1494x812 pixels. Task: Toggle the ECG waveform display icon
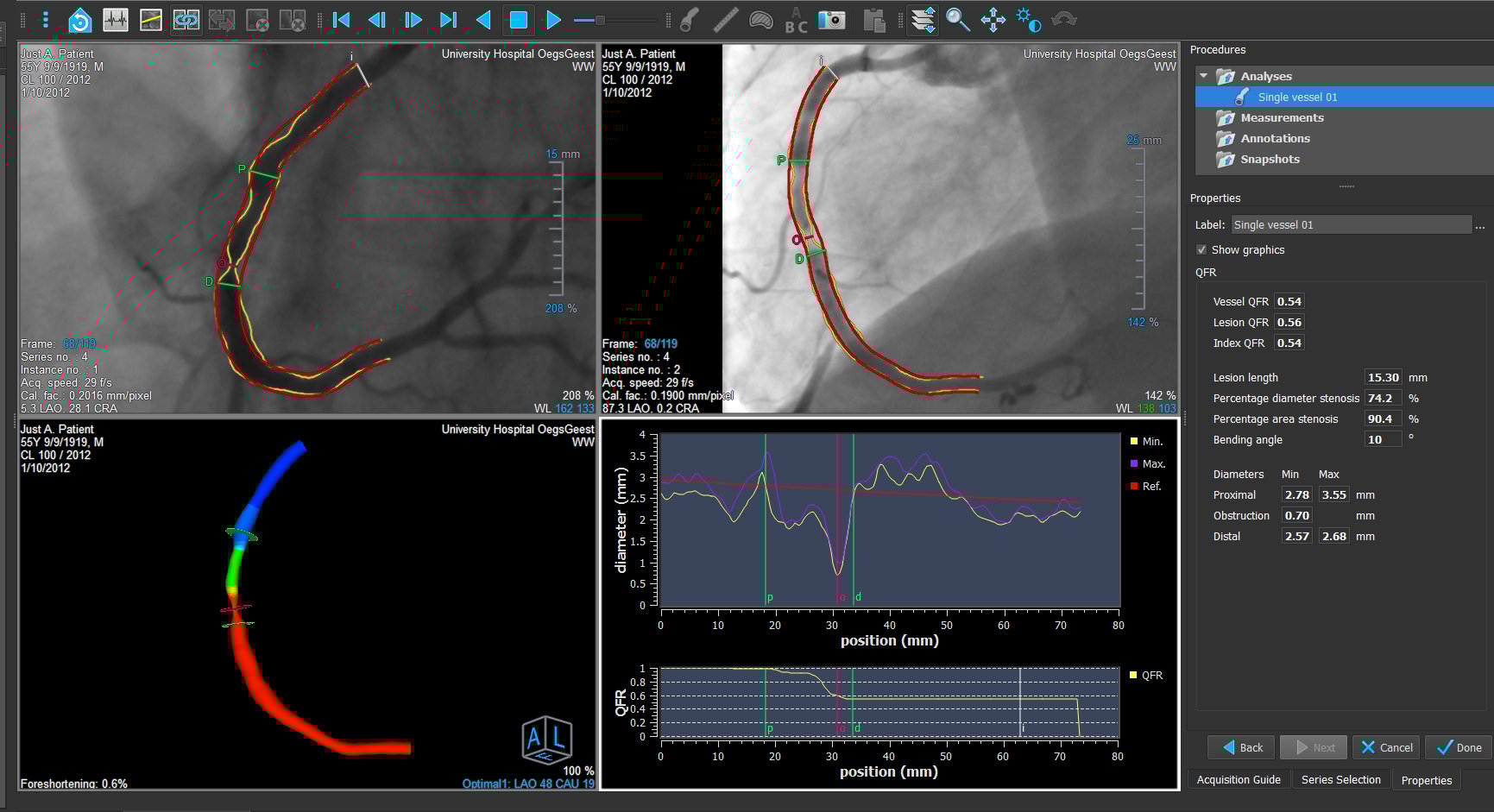[116, 20]
